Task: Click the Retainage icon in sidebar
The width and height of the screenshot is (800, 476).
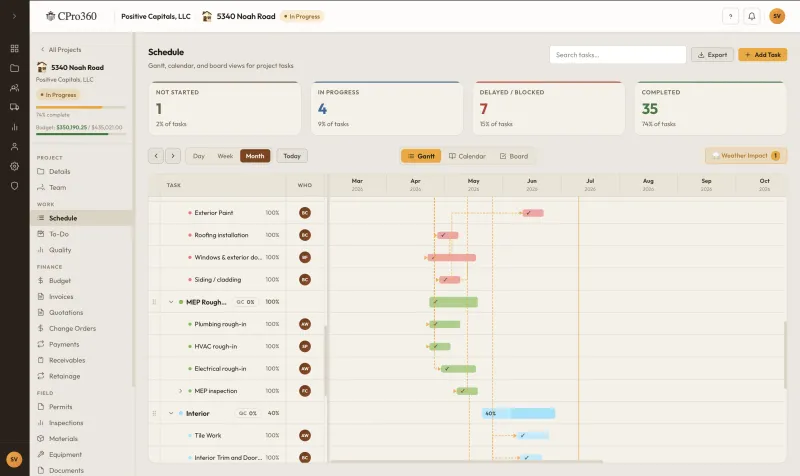Action: (x=41, y=376)
